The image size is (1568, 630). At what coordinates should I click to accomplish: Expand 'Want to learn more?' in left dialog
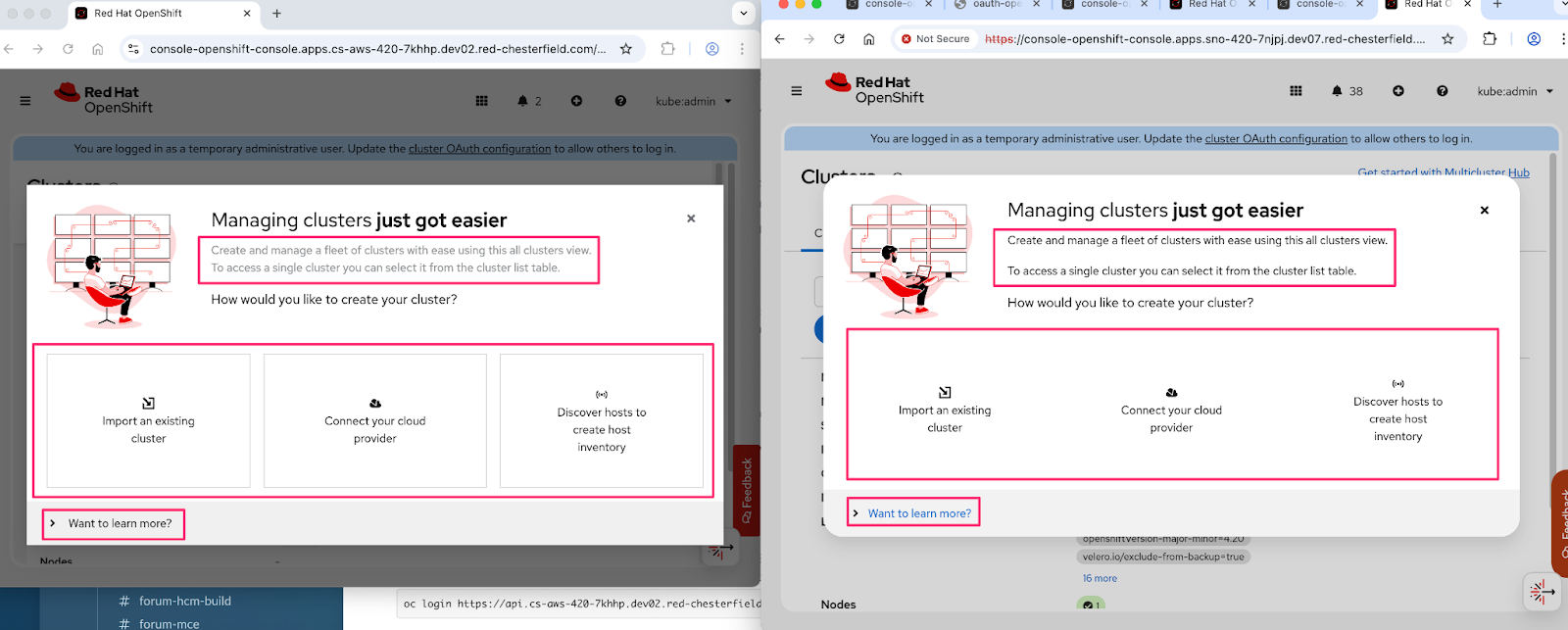pos(111,523)
